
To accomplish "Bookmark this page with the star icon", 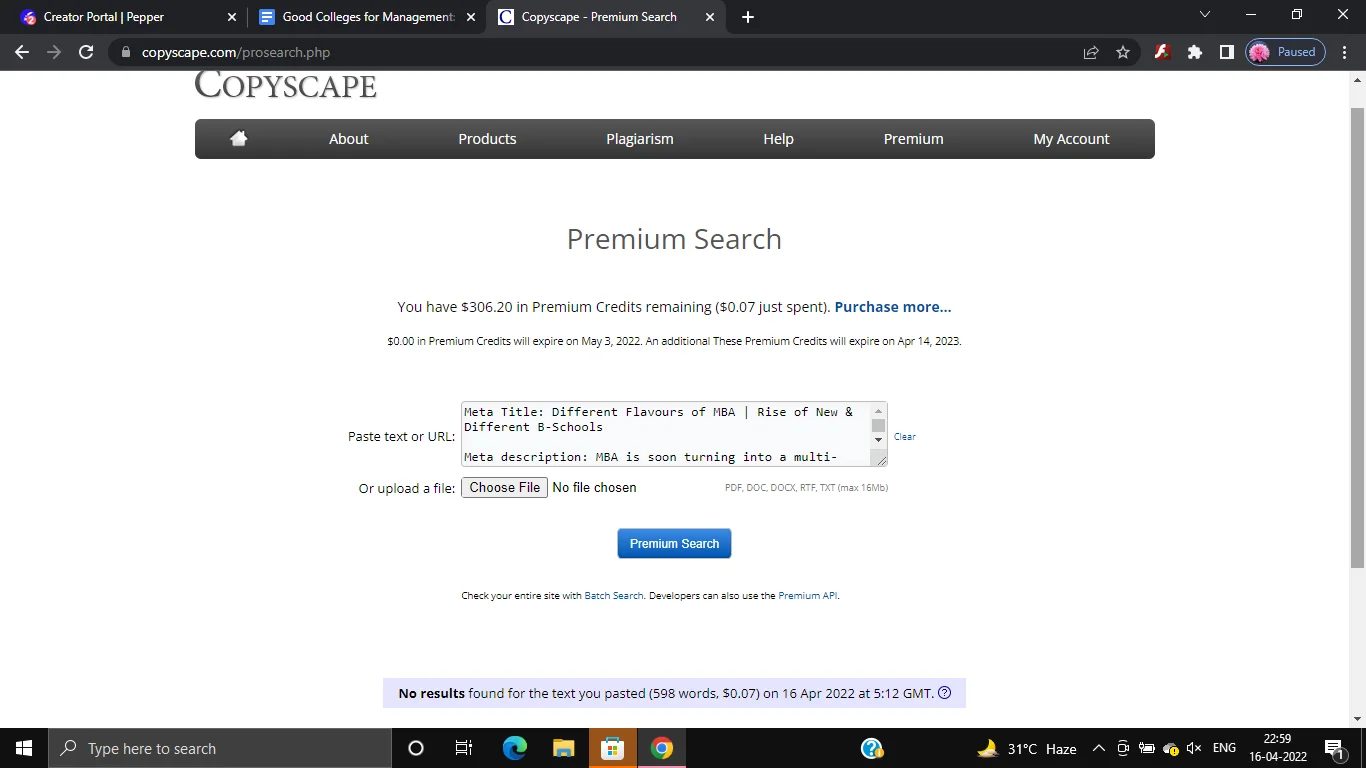I will click(x=1123, y=52).
